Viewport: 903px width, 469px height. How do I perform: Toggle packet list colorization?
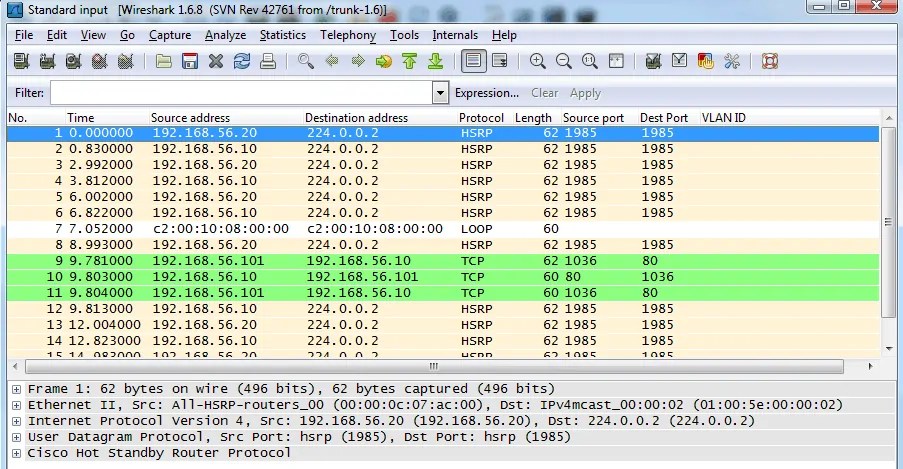[x=473, y=61]
